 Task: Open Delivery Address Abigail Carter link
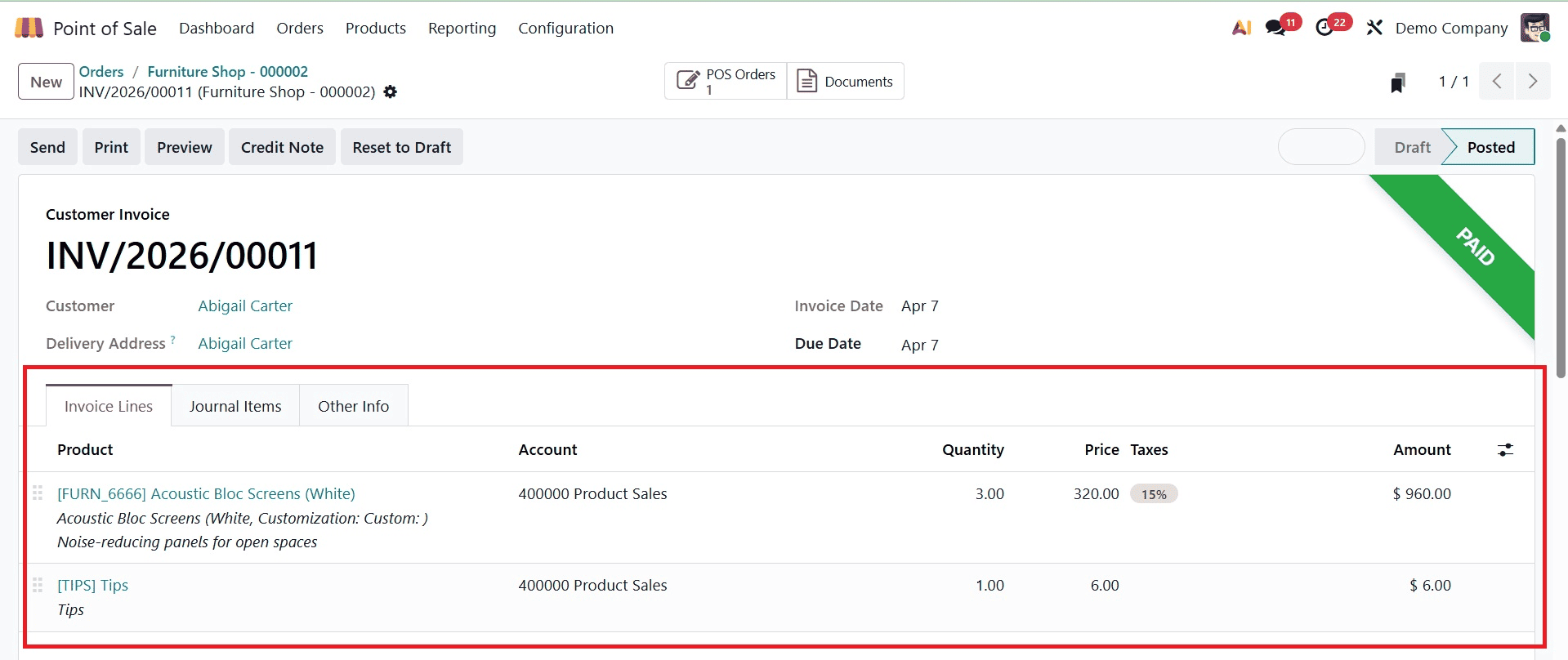pos(245,343)
